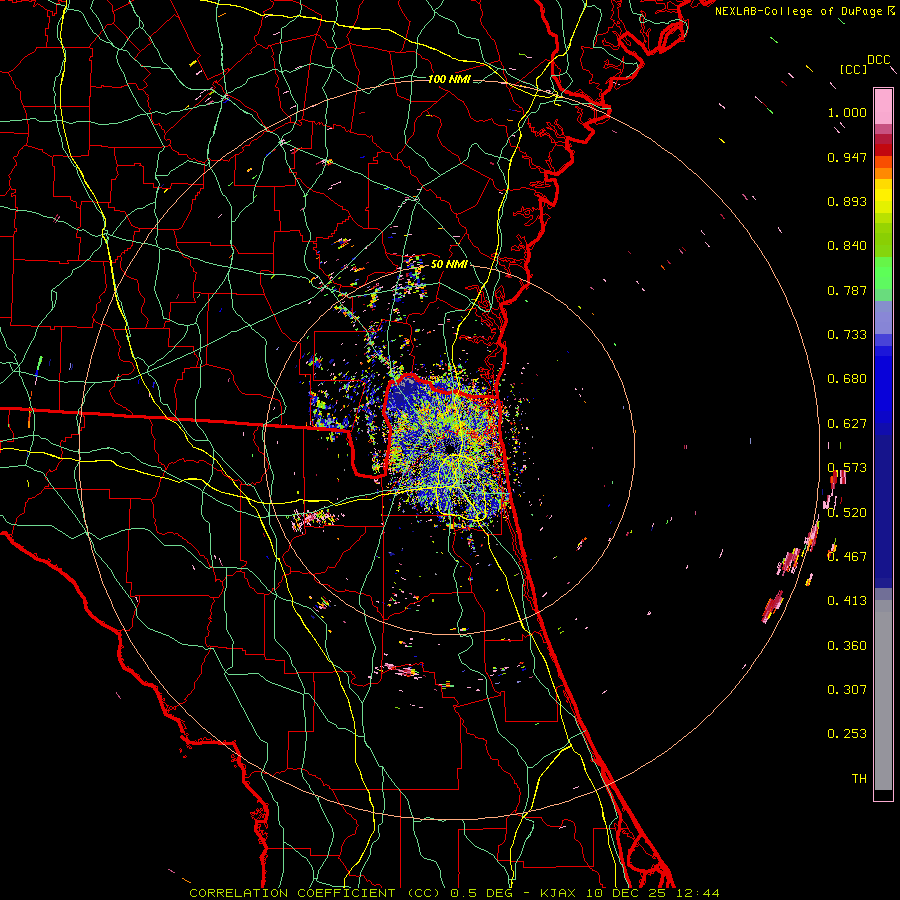900x900 pixels.
Task: Click the 0.893 scale value
Action: pos(847,201)
